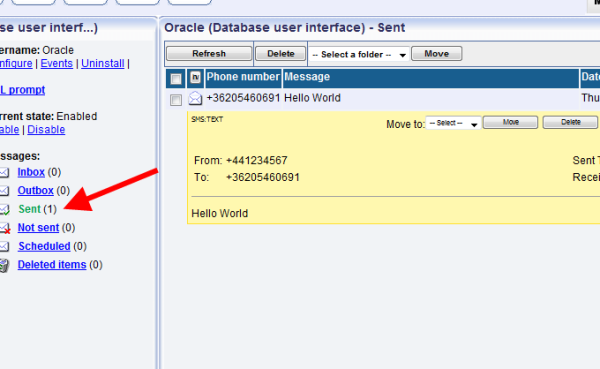Open the 'Select a folder' dropdown

[x=359, y=54]
